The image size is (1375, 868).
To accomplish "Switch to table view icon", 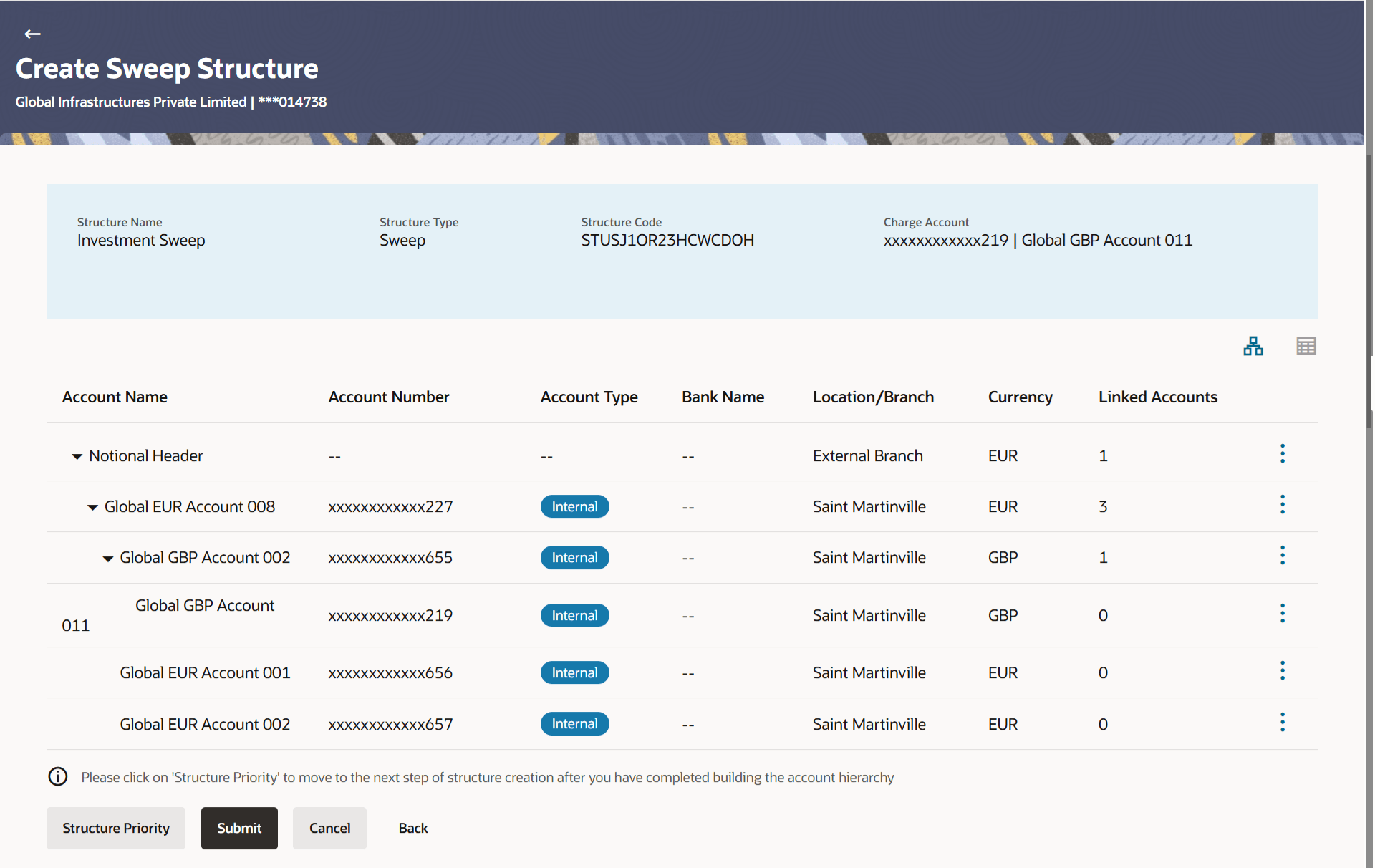I will pyautogui.click(x=1306, y=347).
